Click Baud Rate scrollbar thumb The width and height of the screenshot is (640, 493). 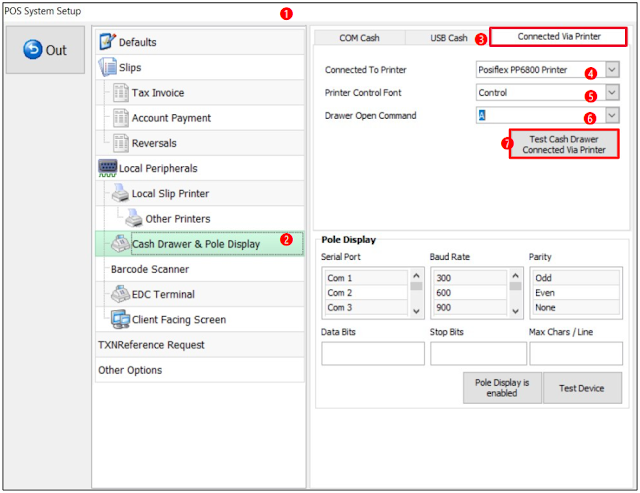point(516,286)
